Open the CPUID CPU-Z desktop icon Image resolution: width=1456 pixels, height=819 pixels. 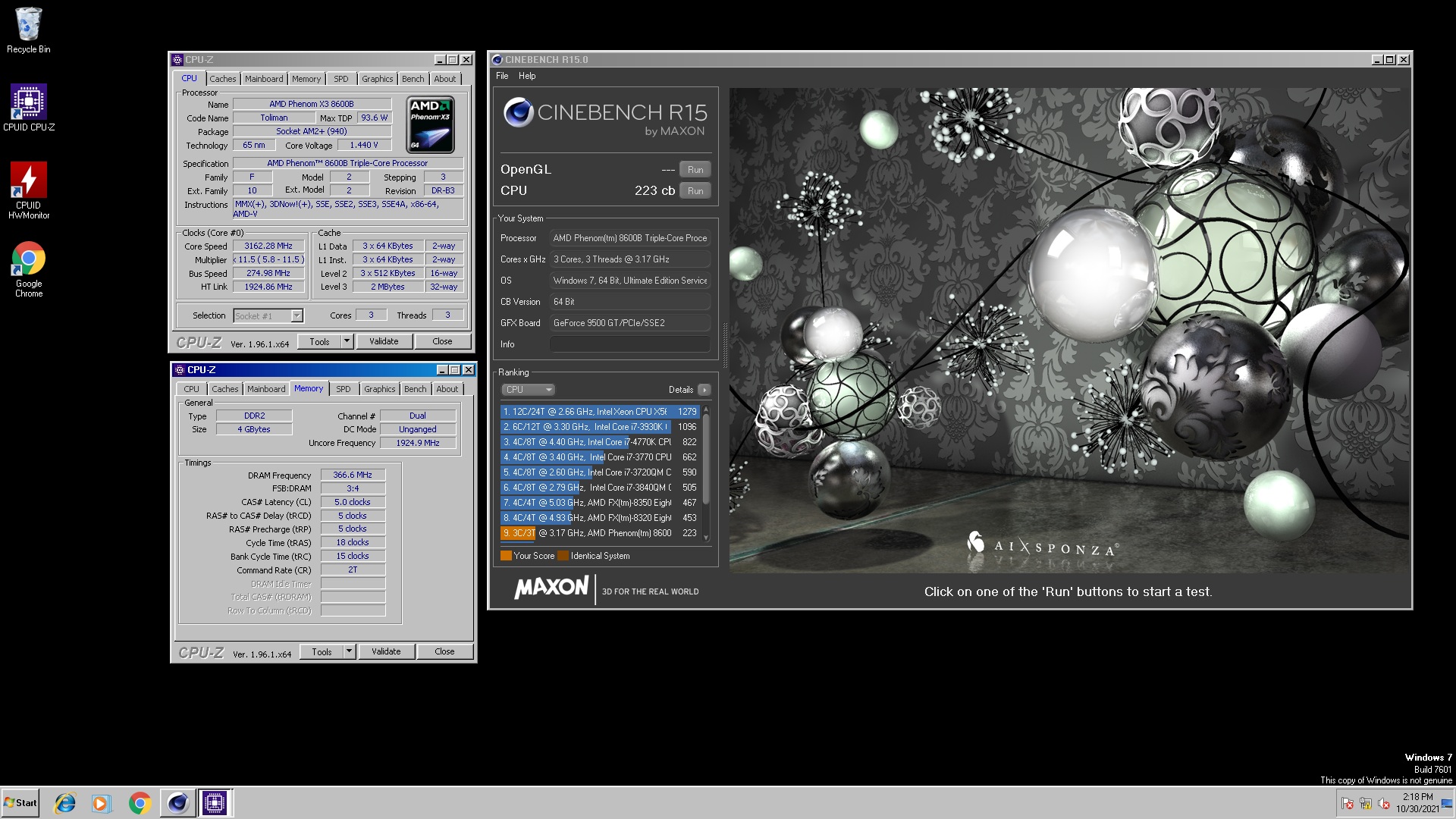[x=28, y=108]
